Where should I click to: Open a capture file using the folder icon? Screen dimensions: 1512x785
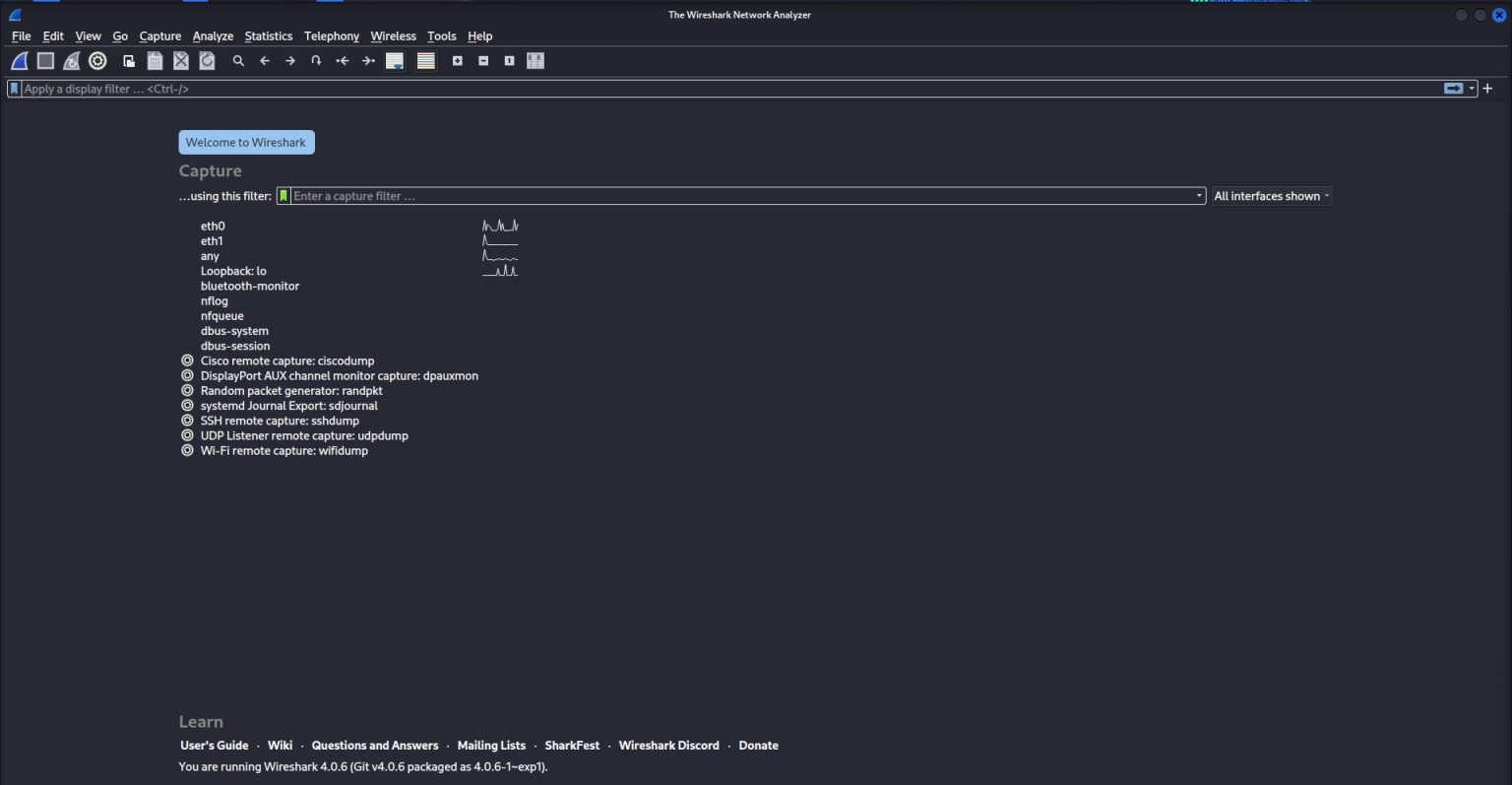click(x=128, y=60)
